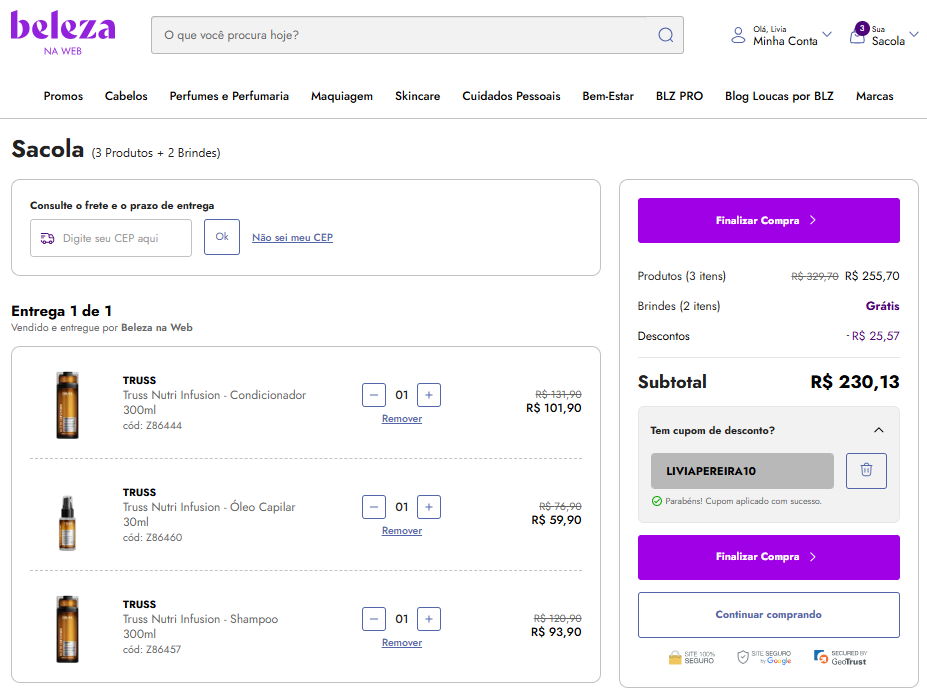The width and height of the screenshot is (927, 694).
Task: Remove Truss Shampoo from the bag
Action: 402,643
